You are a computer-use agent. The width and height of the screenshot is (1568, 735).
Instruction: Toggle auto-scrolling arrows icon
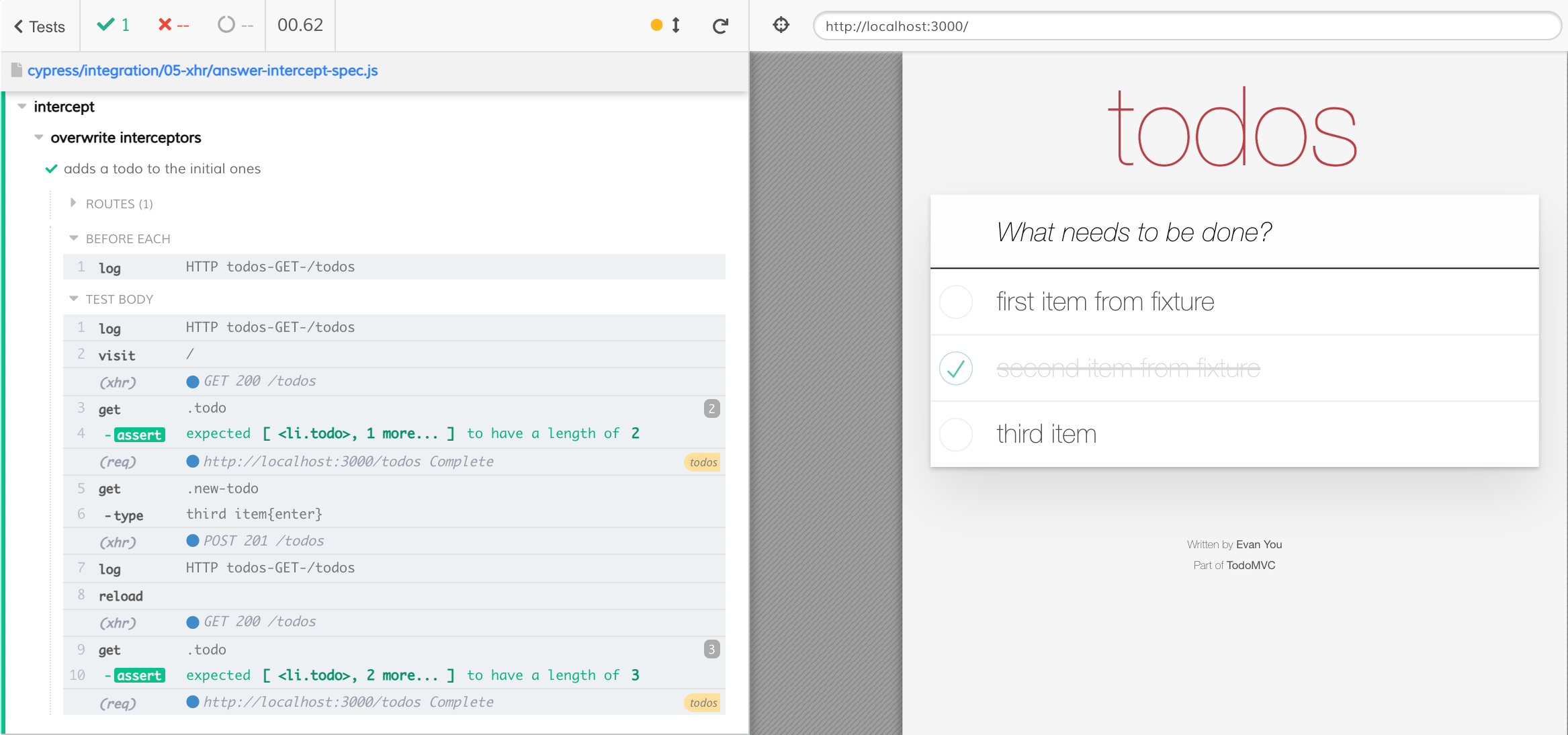click(676, 26)
